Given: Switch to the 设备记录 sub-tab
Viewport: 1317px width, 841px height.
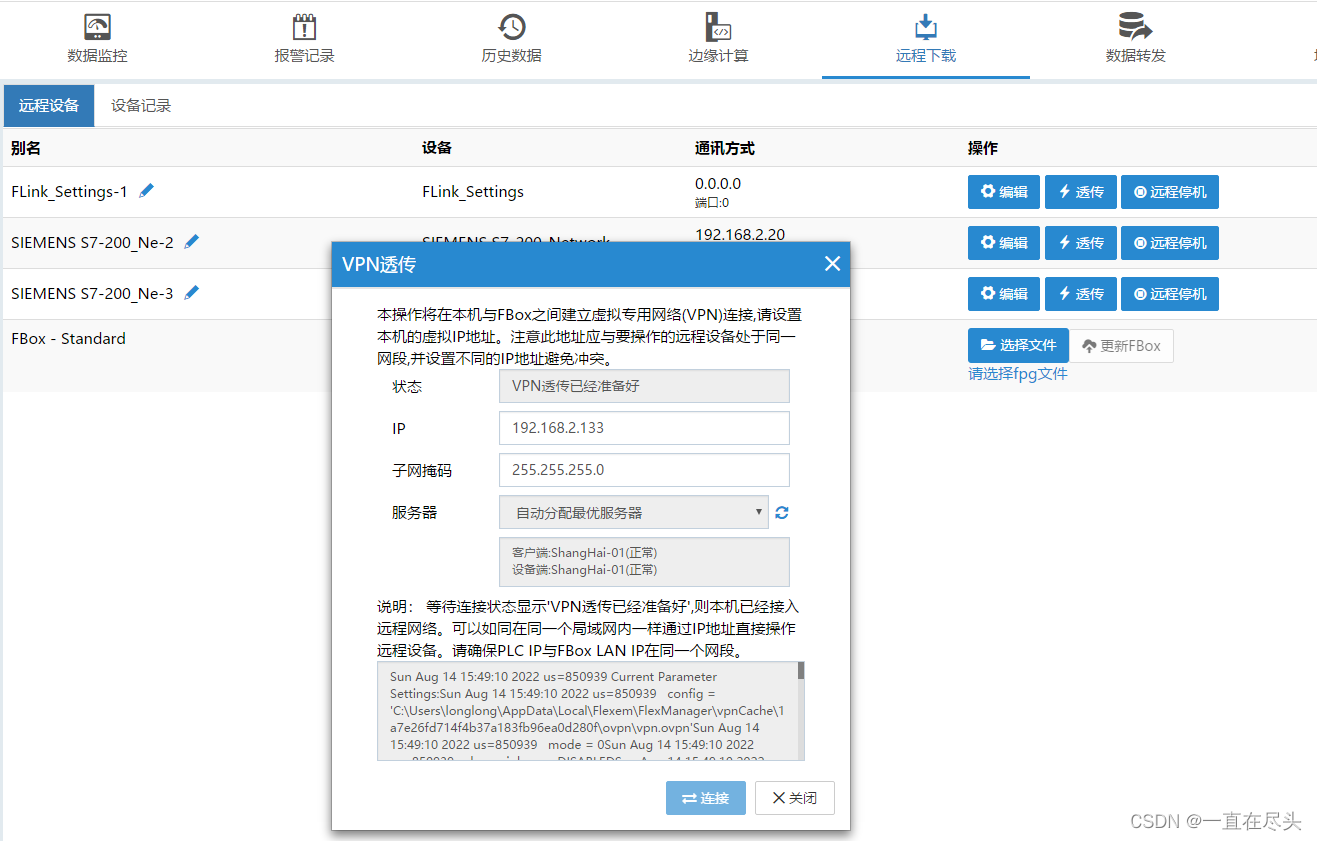Looking at the screenshot, I should point(141,105).
